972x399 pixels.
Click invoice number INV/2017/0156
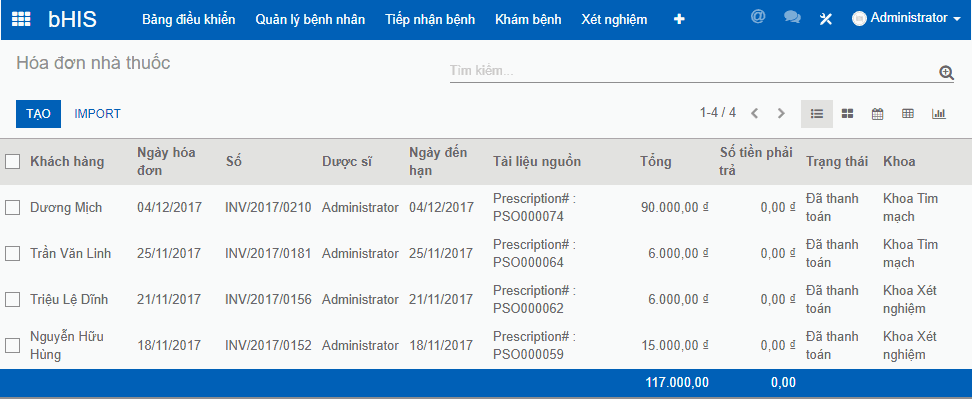268,299
